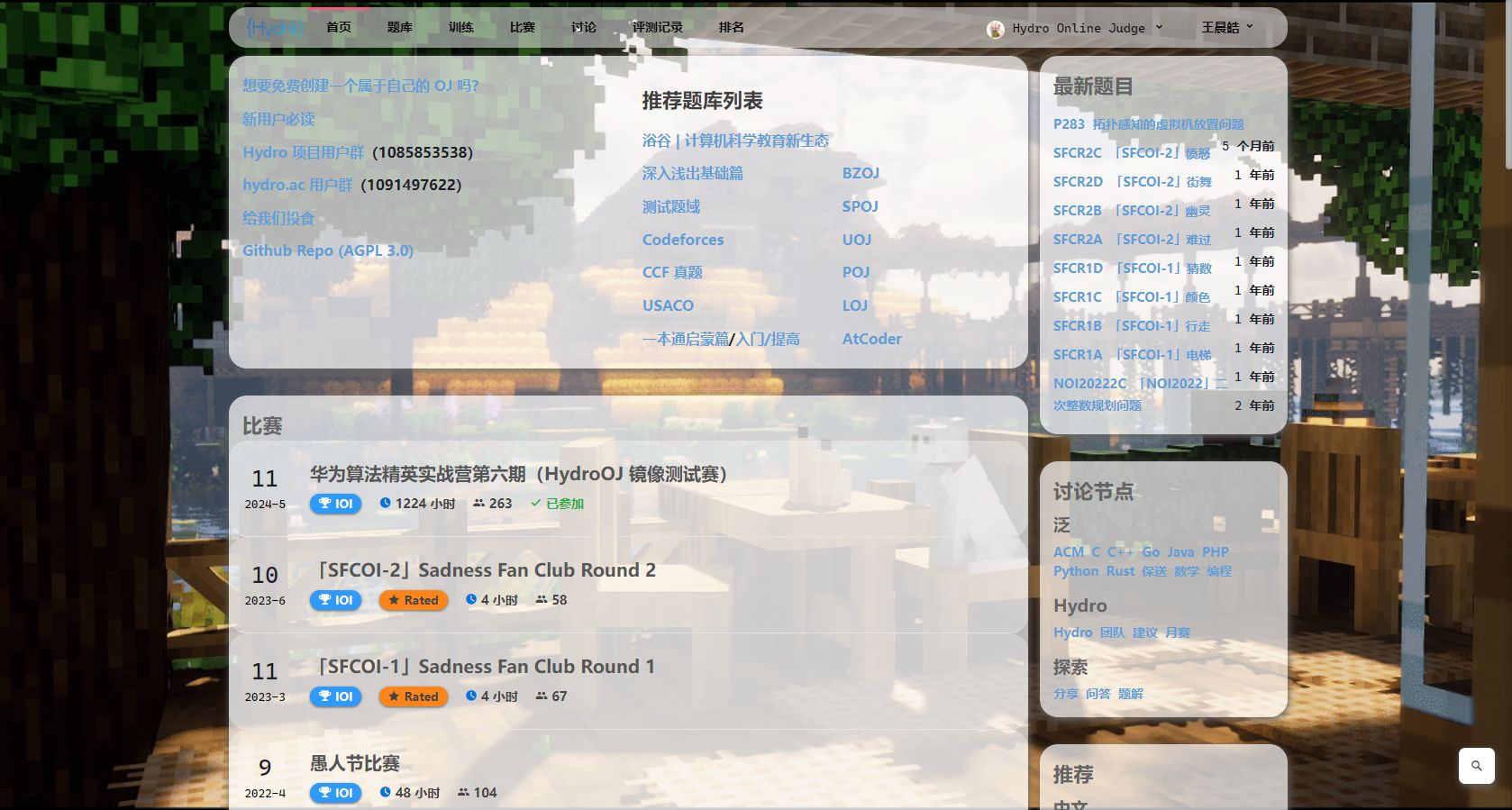Open Github Repo (AGPL 3.0) link

tap(328, 250)
